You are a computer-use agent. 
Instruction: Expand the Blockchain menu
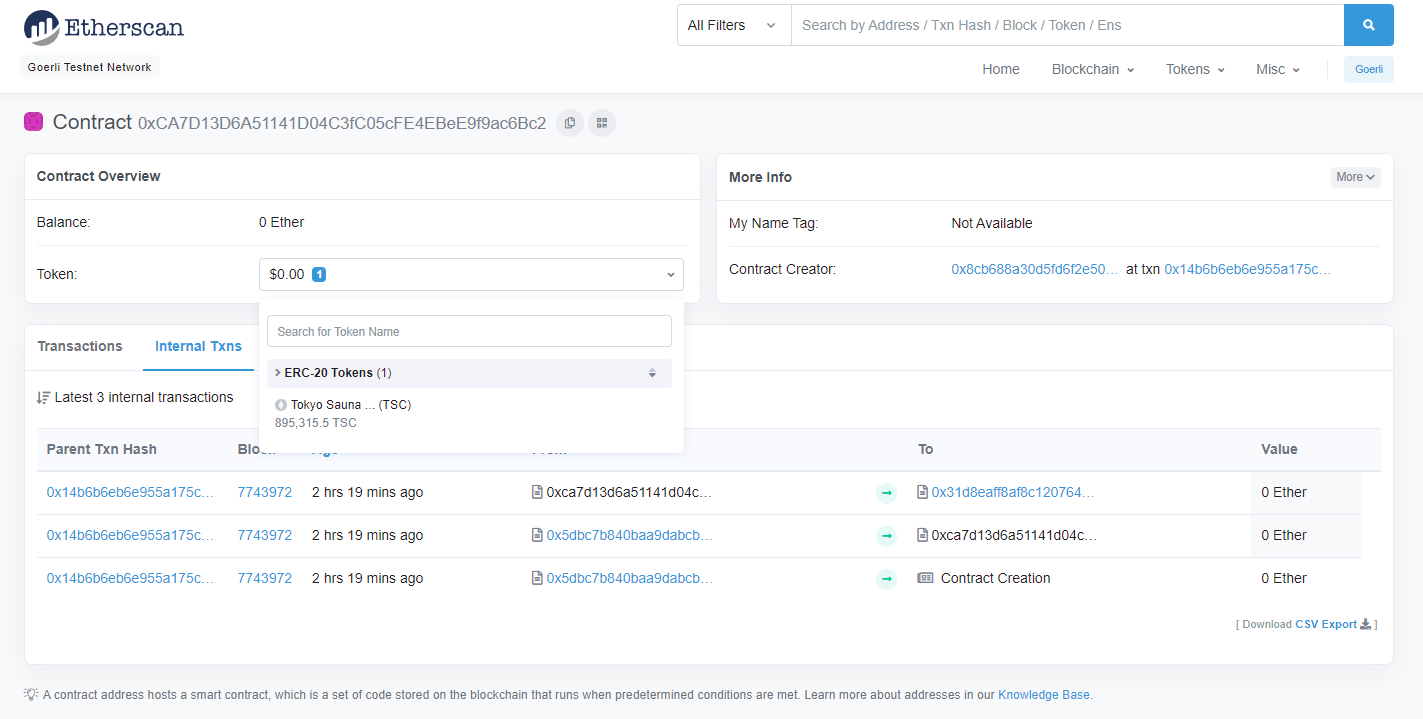[x=1093, y=69]
